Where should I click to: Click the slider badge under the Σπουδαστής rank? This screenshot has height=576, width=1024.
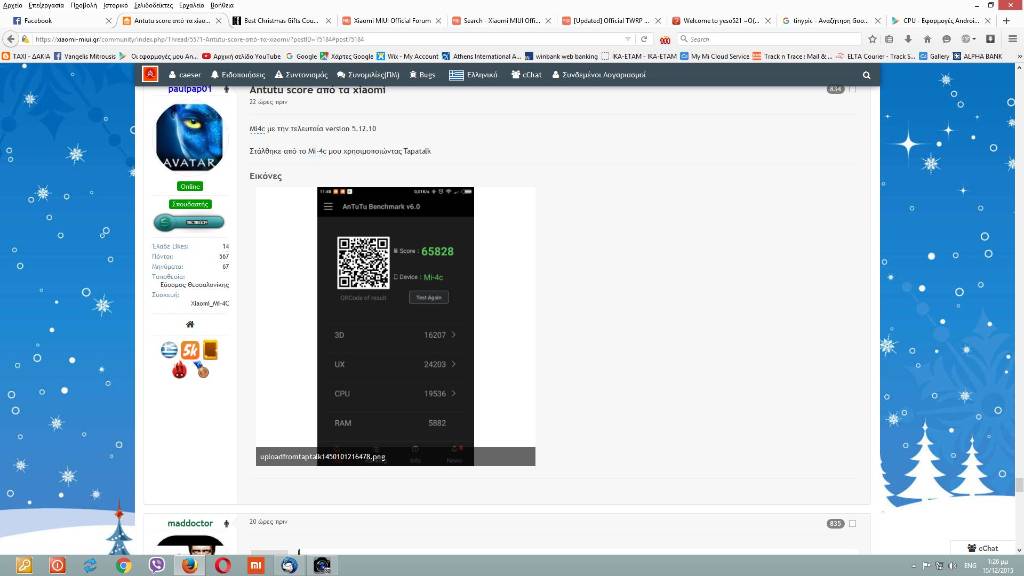(189, 223)
